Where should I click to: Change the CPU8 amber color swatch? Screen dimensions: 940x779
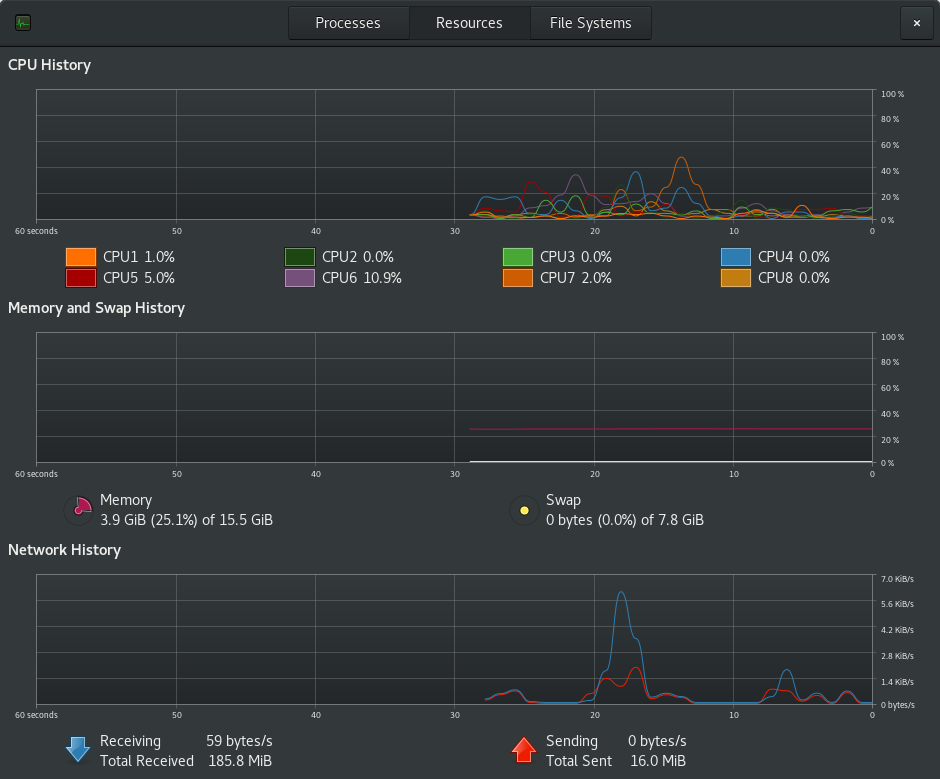click(x=736, y=278)
